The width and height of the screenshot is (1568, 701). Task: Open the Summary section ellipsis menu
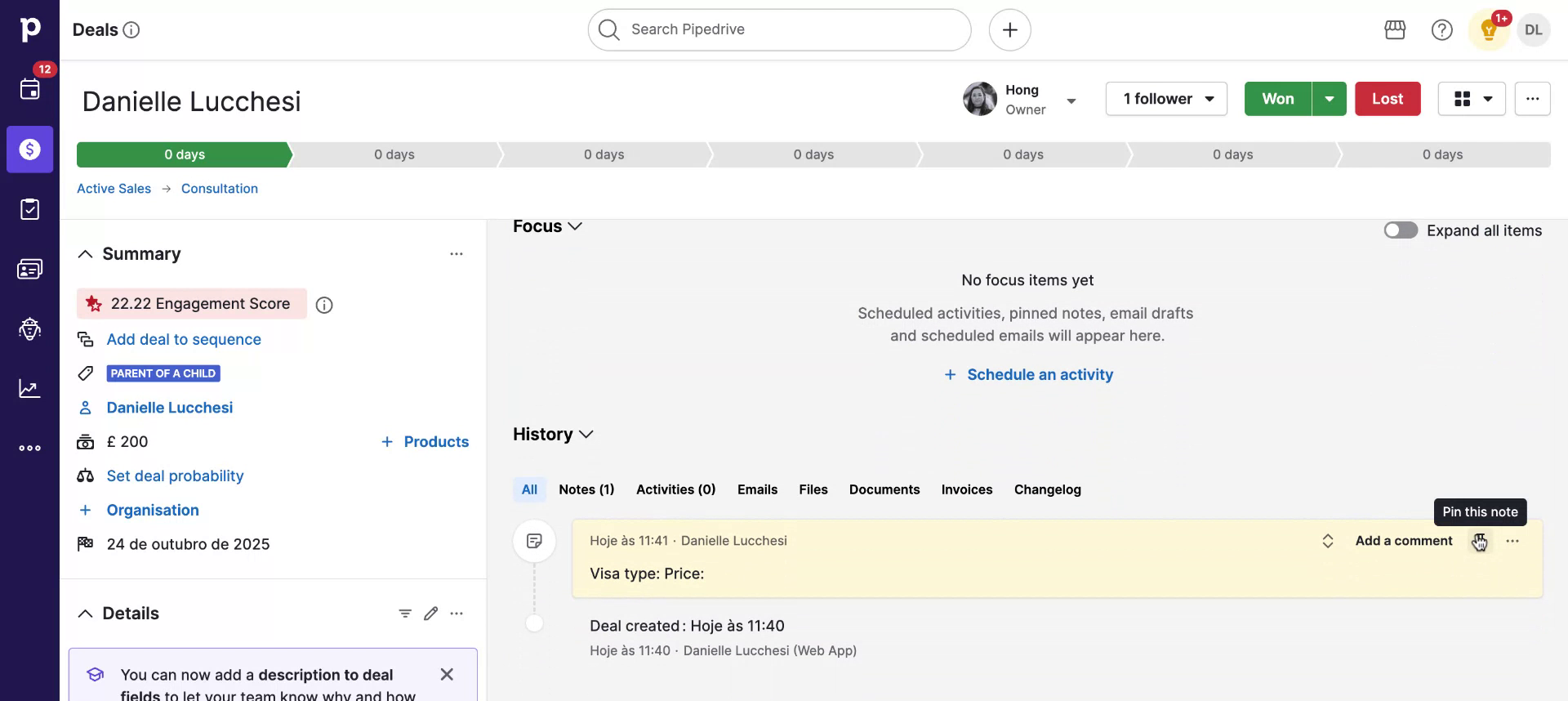(x=457, y=254)
